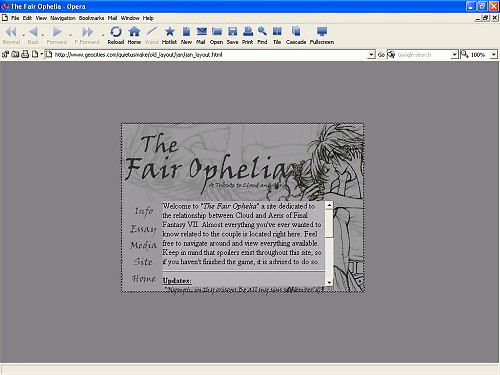Open the Back button history arrow
500x375 pixels.
click(42, 35)
